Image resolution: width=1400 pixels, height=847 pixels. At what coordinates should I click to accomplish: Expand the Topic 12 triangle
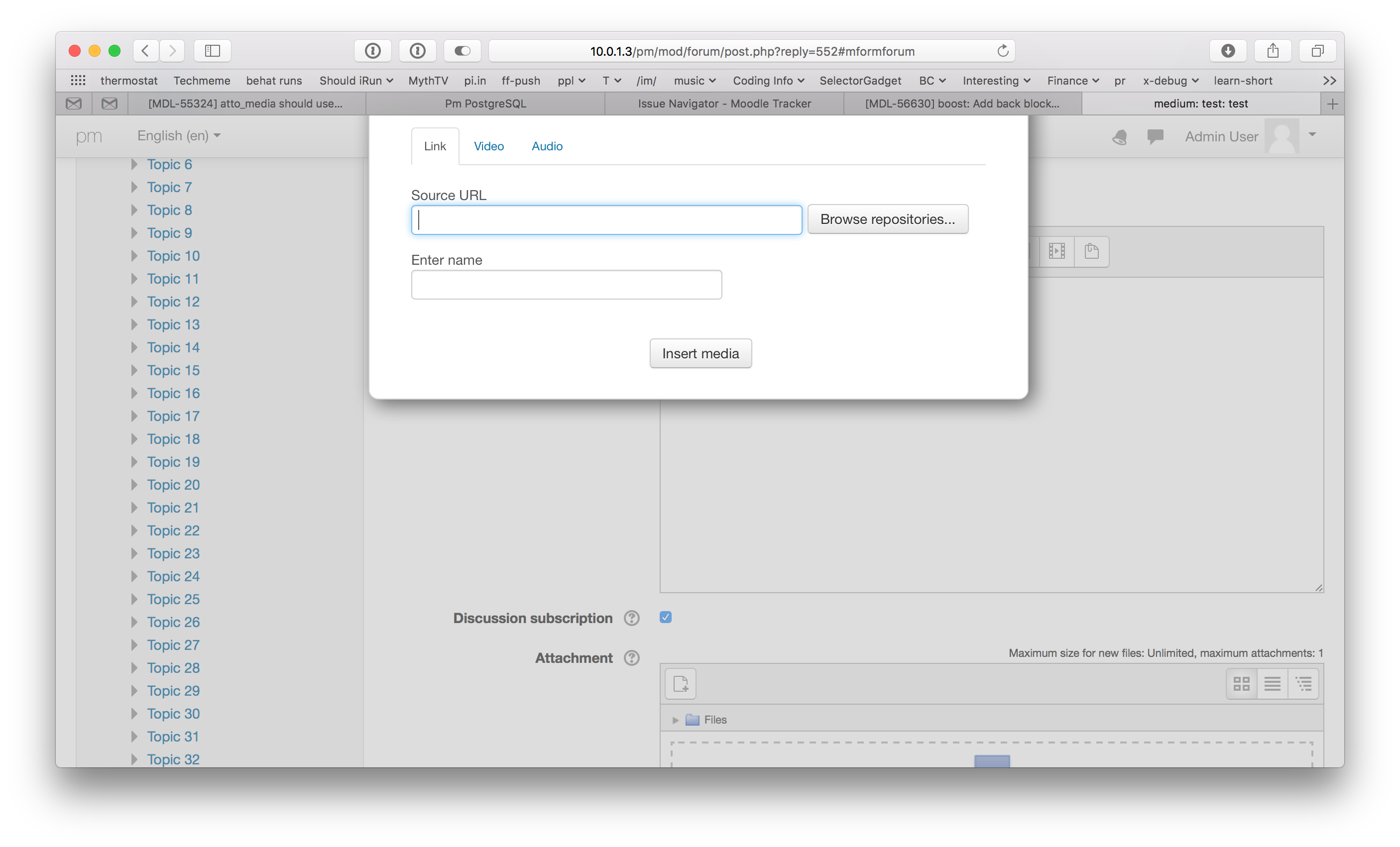pos(134,302)
